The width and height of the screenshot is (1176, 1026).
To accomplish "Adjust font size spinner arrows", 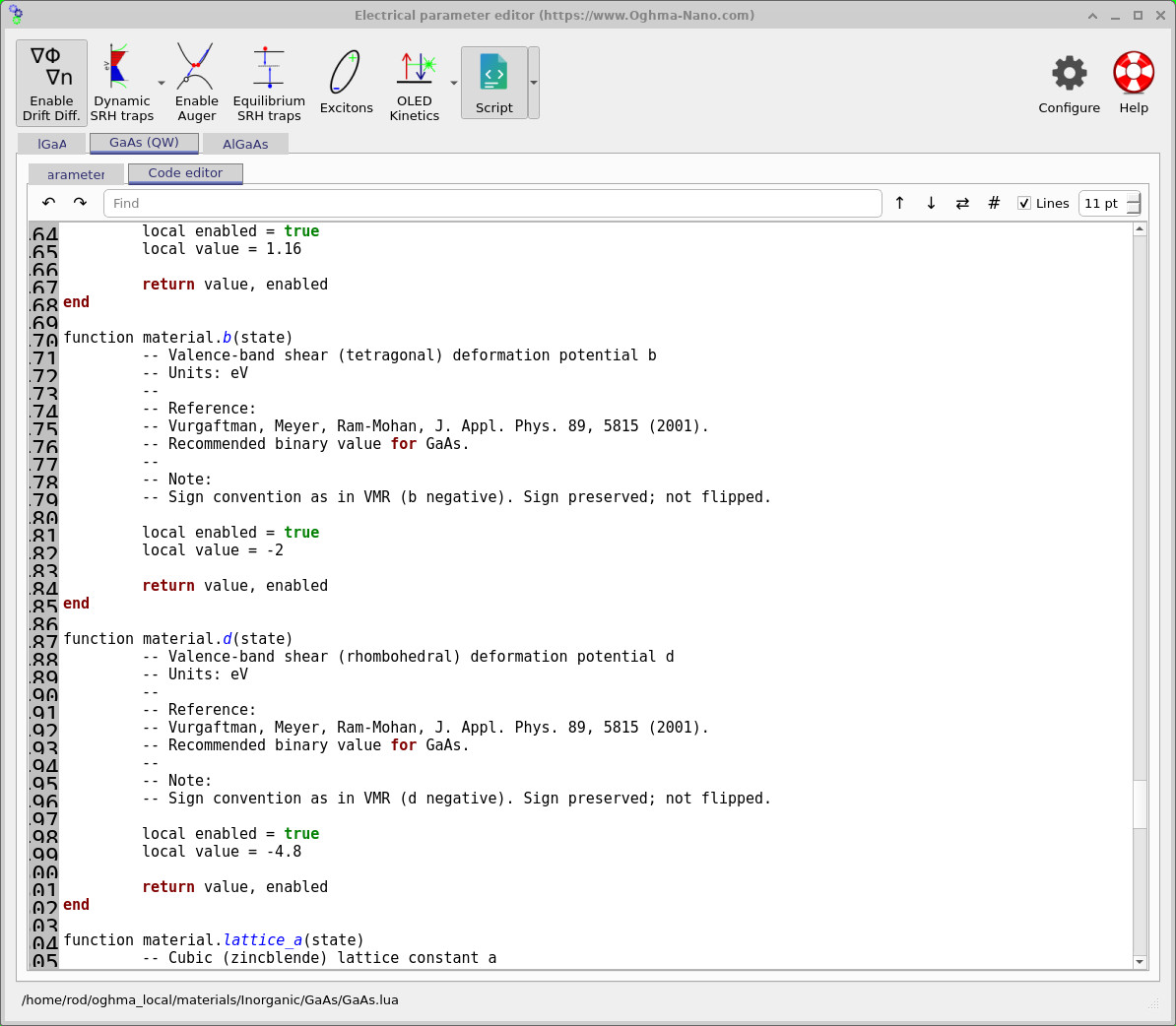I will point(1134,203).
